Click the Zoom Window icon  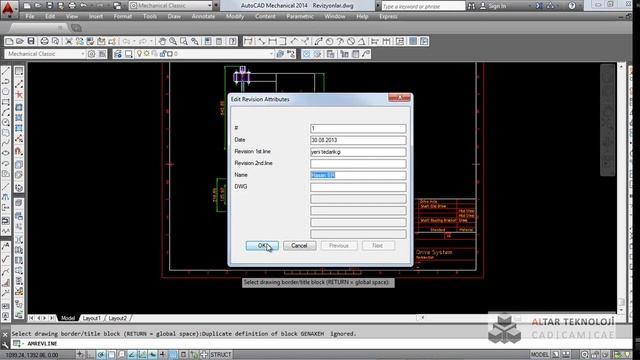pos(184,41)
